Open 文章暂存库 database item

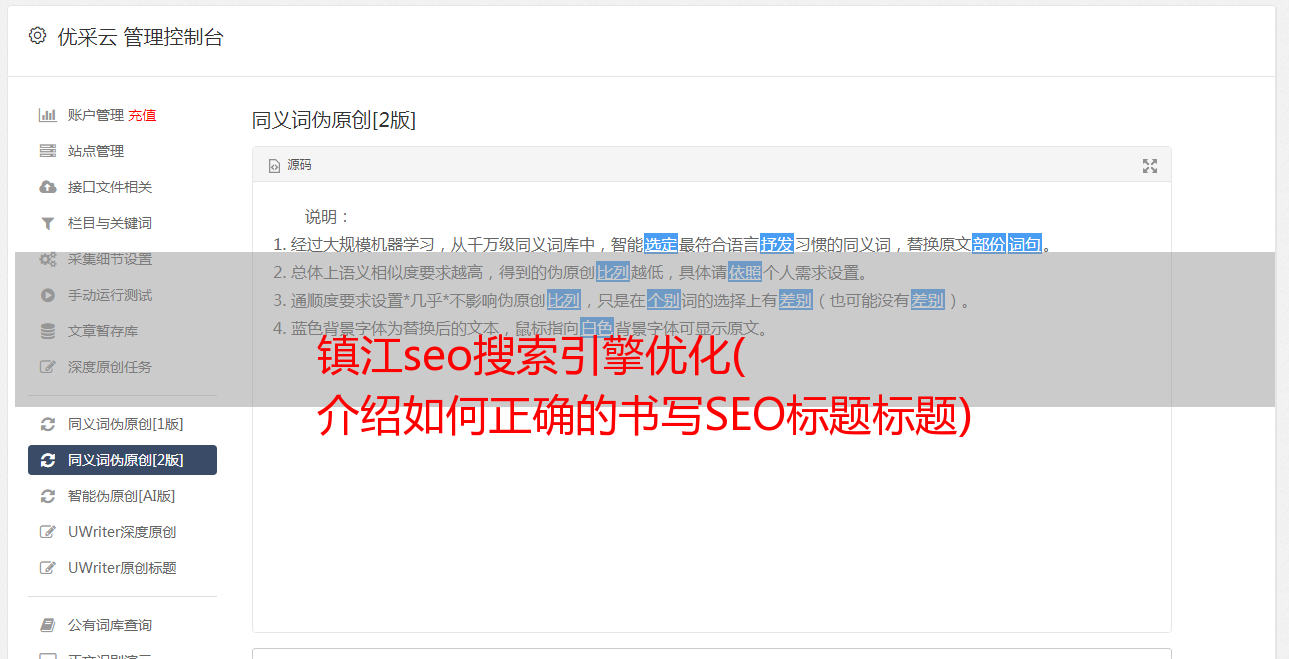pos(122,331)
